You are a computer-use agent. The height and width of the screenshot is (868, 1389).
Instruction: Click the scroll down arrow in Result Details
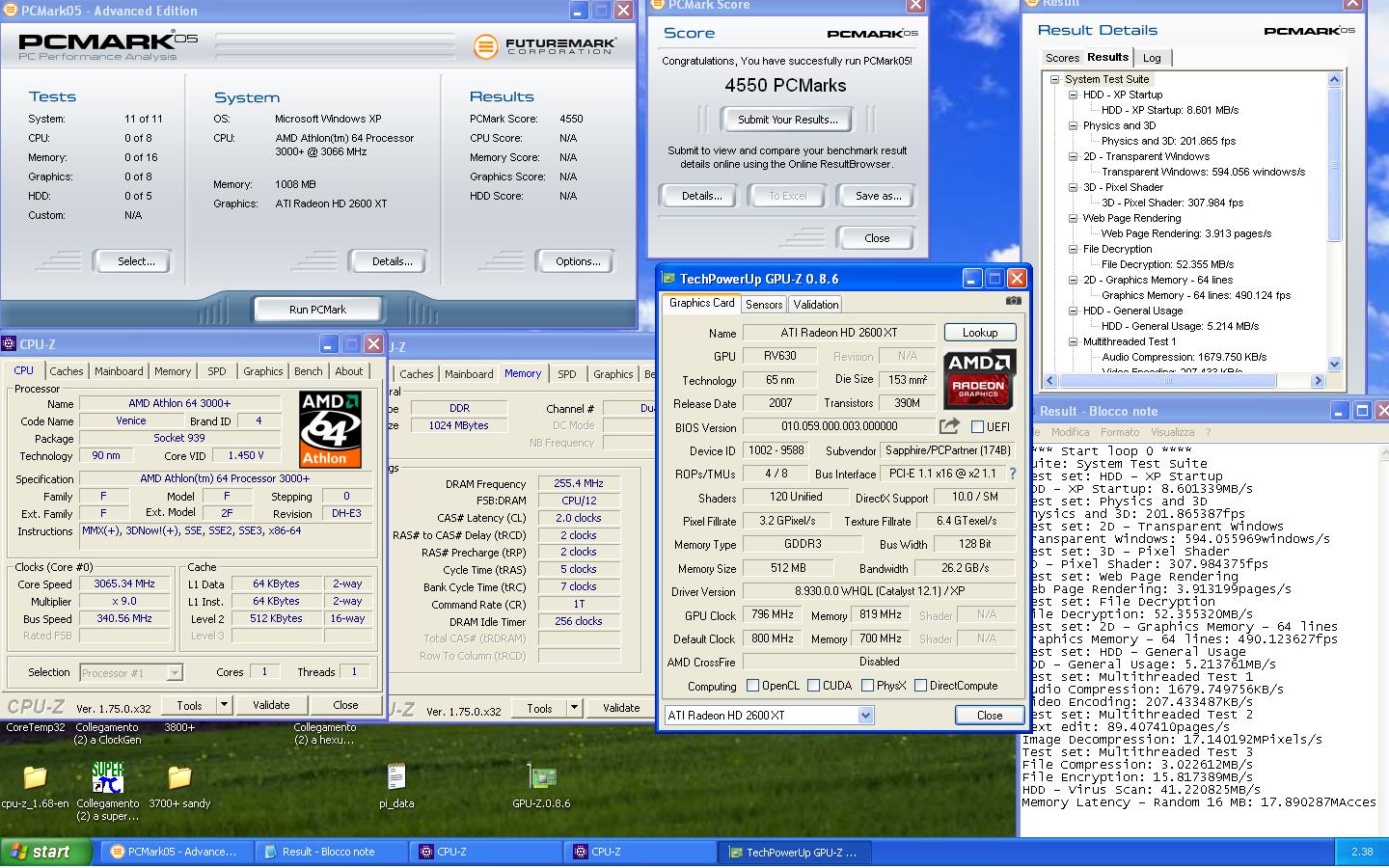1335,365
